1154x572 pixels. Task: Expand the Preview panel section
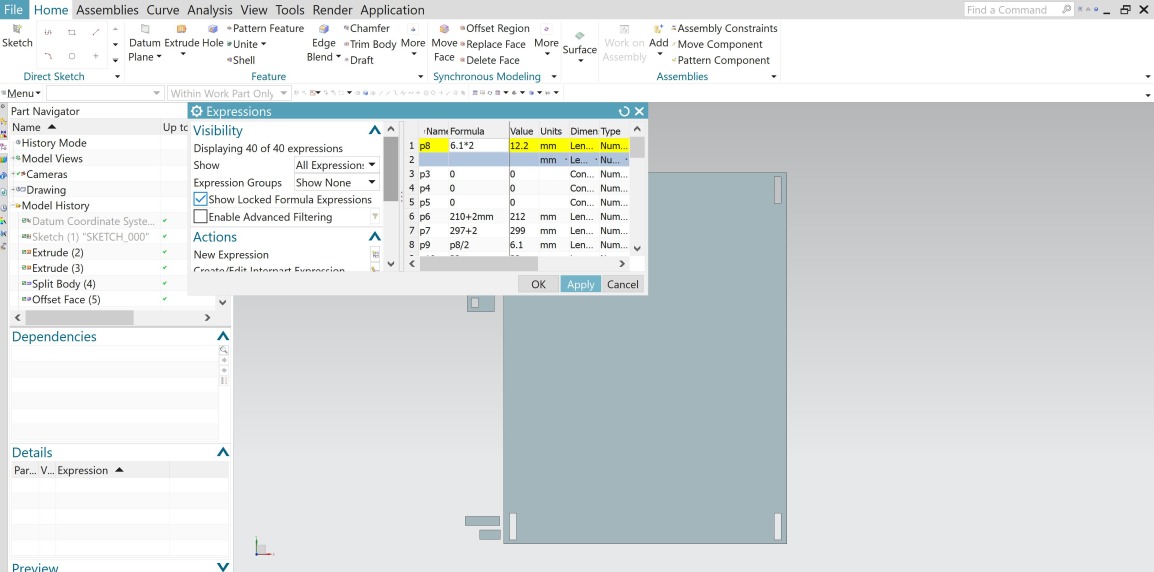click(x=223, y=567)
